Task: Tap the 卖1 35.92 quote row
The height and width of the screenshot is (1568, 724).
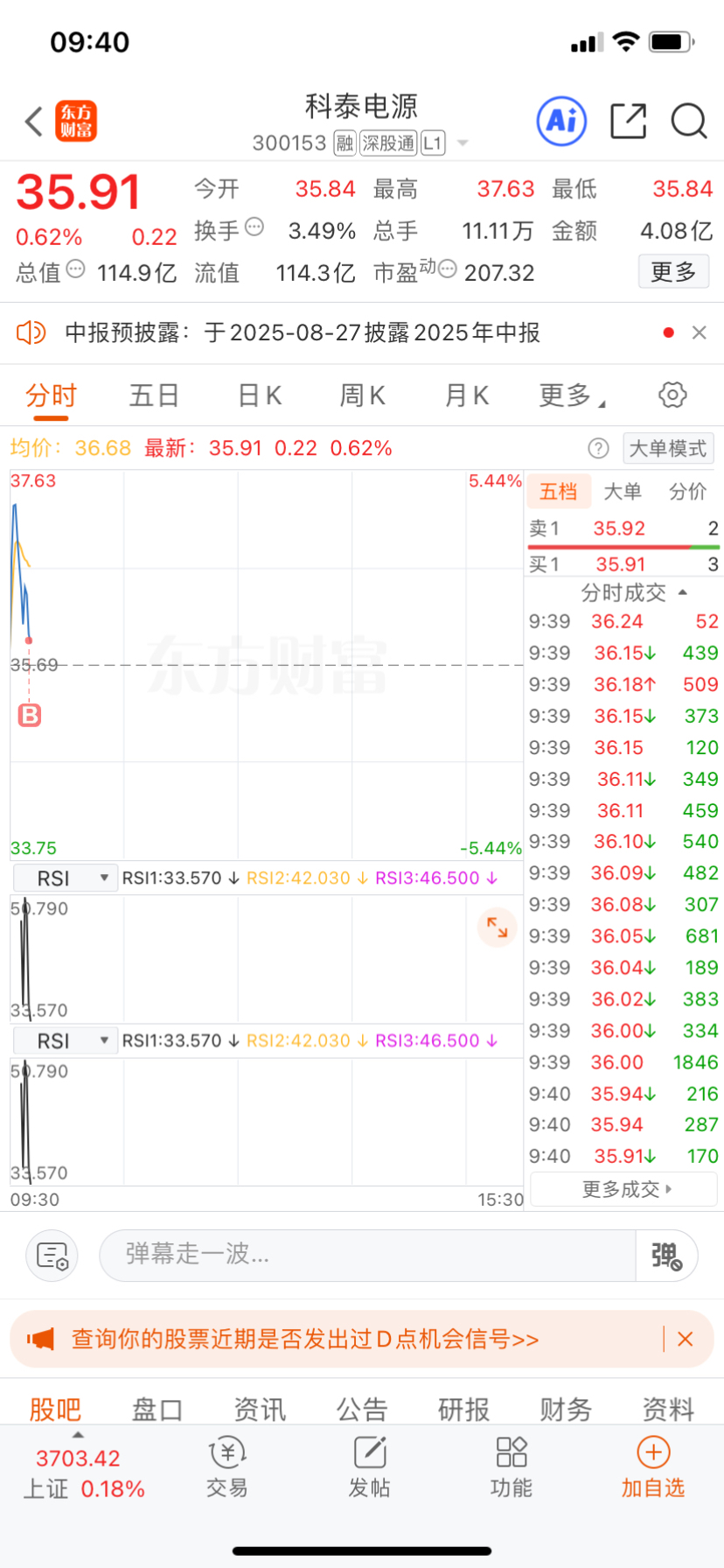Action: click(x=623, y=528)
